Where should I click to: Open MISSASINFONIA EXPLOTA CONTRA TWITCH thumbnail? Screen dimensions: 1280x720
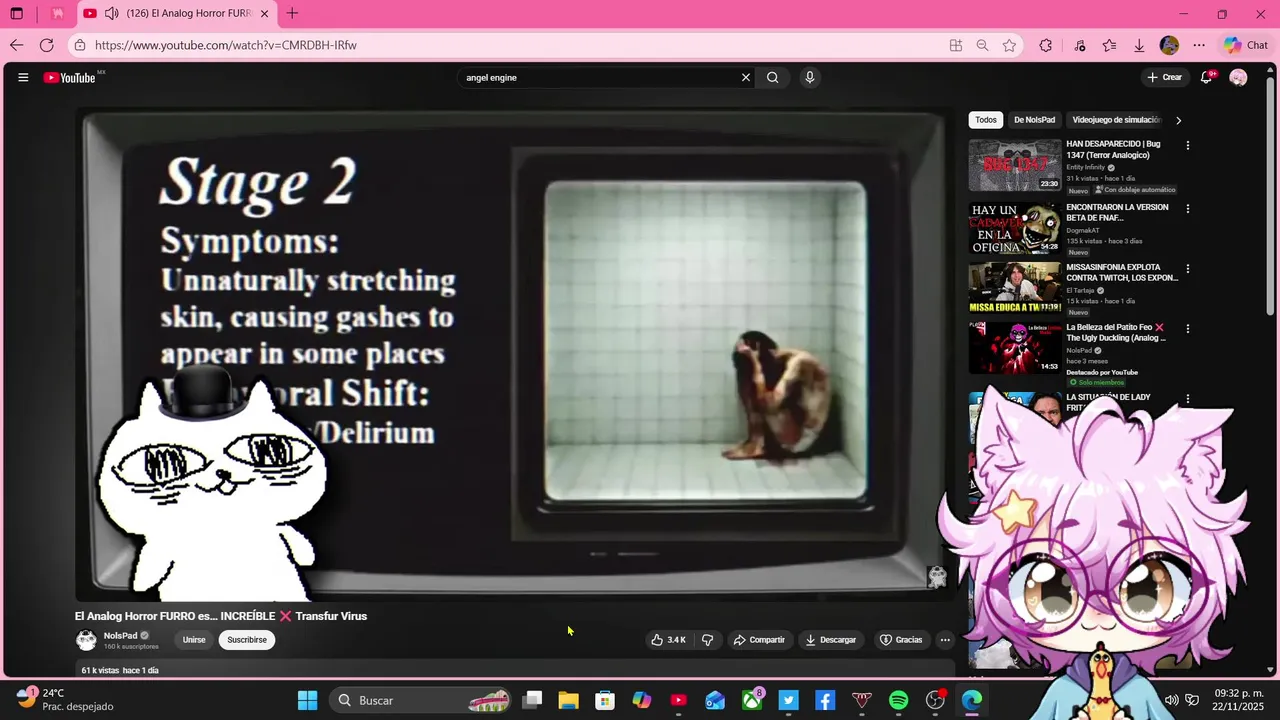[1015, 288]
